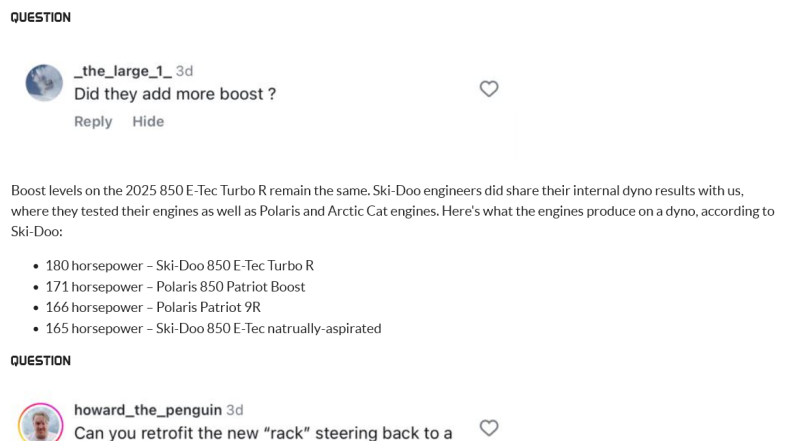
Task: Tap heart icon on howard_the_penguin's comment
Action: coord(489,428)
